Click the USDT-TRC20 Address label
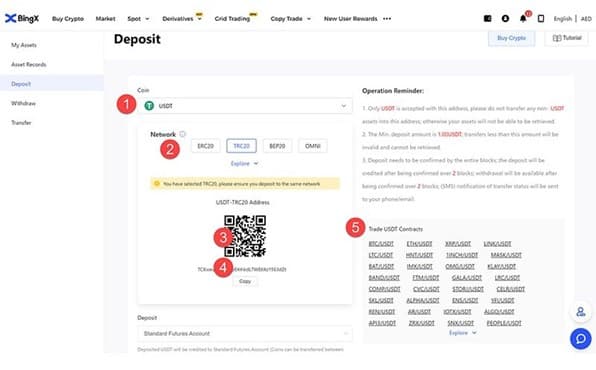This screenshot has width=596, height=370. tap(243, 202)
